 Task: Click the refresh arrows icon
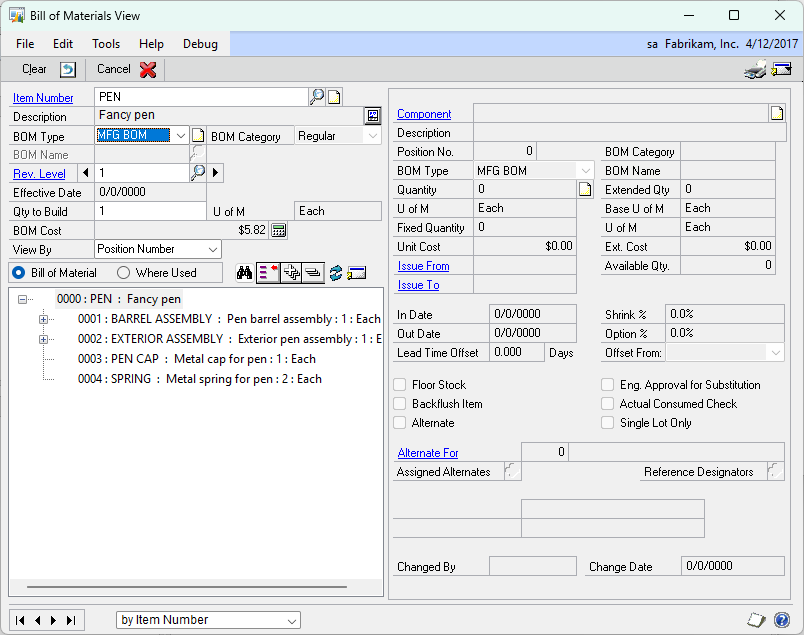click(337, 271)
